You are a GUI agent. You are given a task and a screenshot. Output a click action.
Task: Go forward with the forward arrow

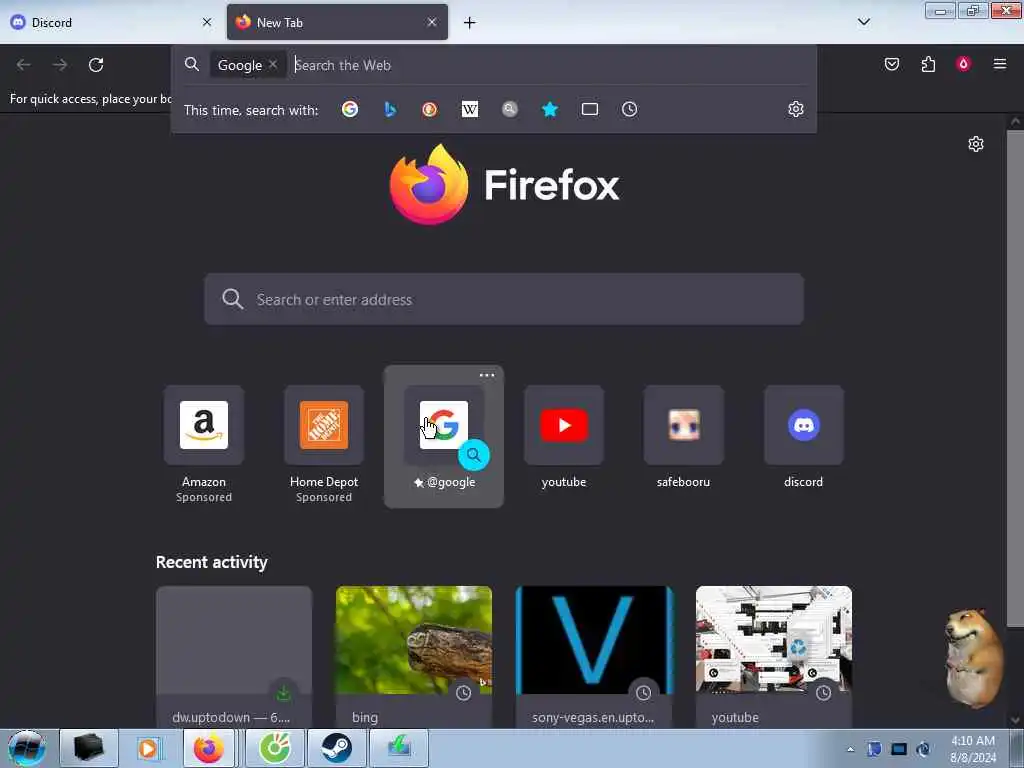60,65
